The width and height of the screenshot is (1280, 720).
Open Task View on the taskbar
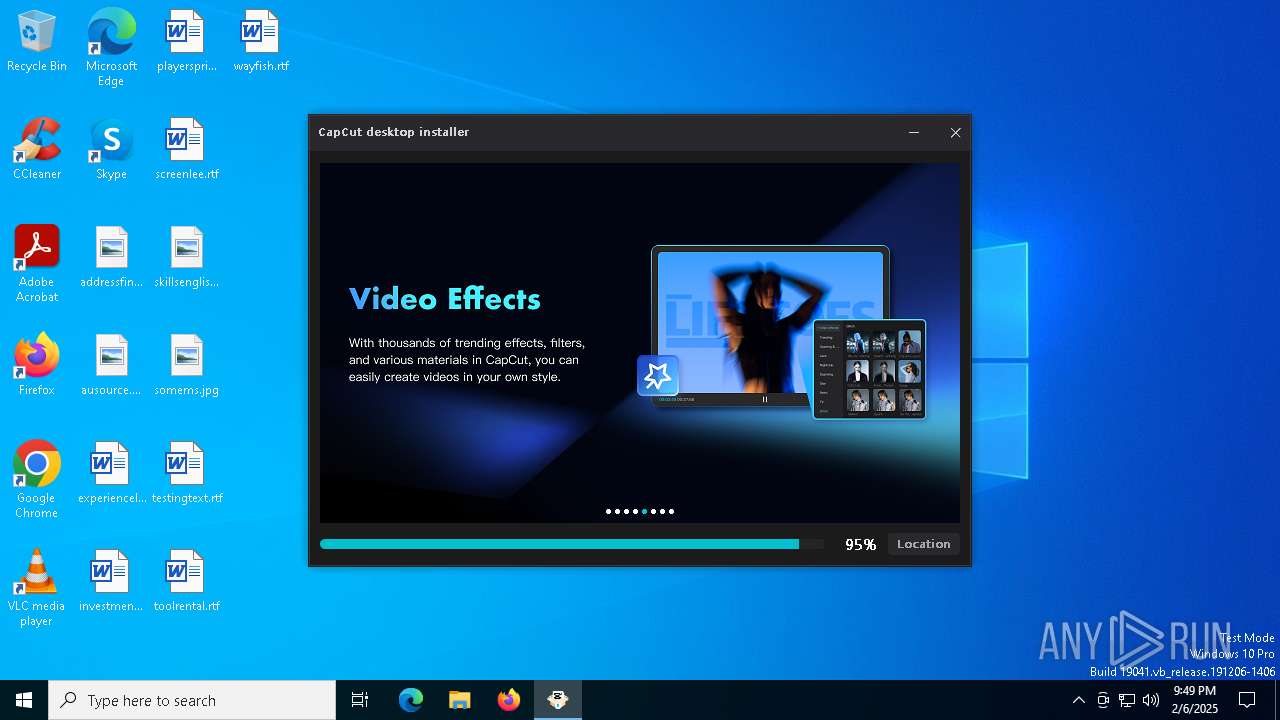coord(360,700)
